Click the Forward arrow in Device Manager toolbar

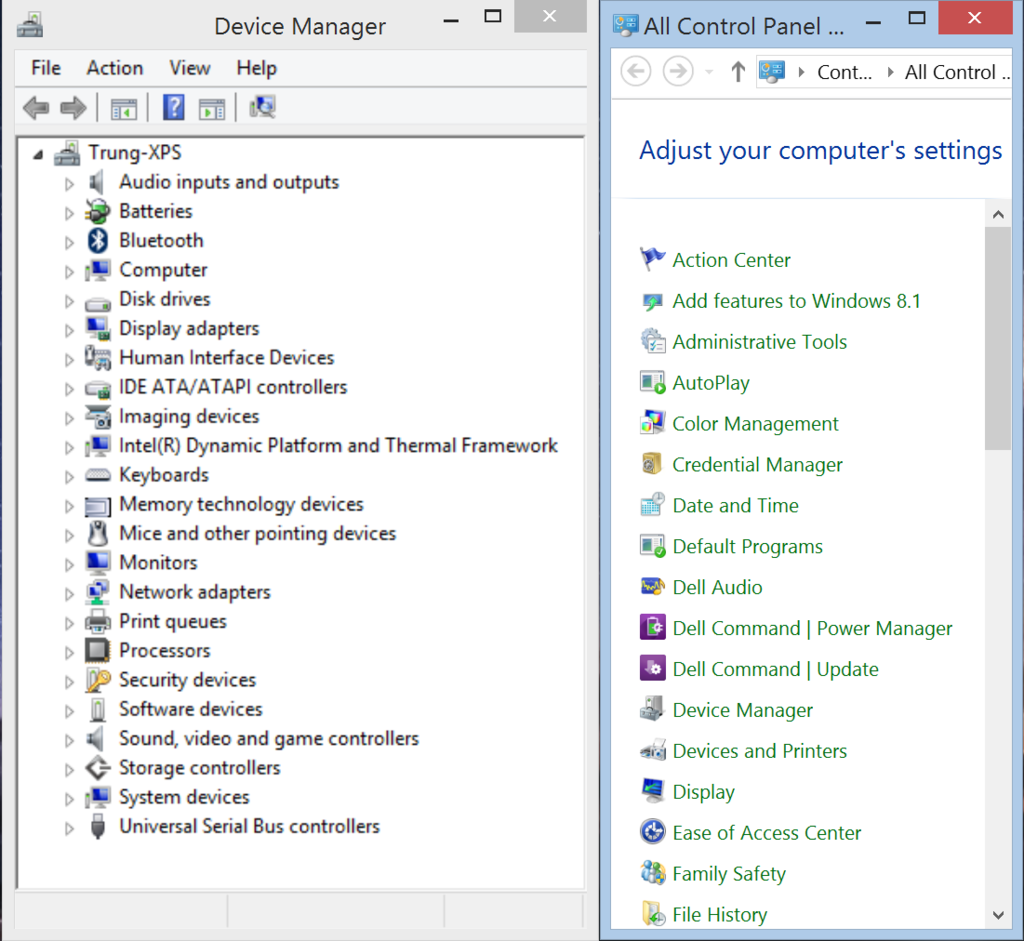pos(73,108)
